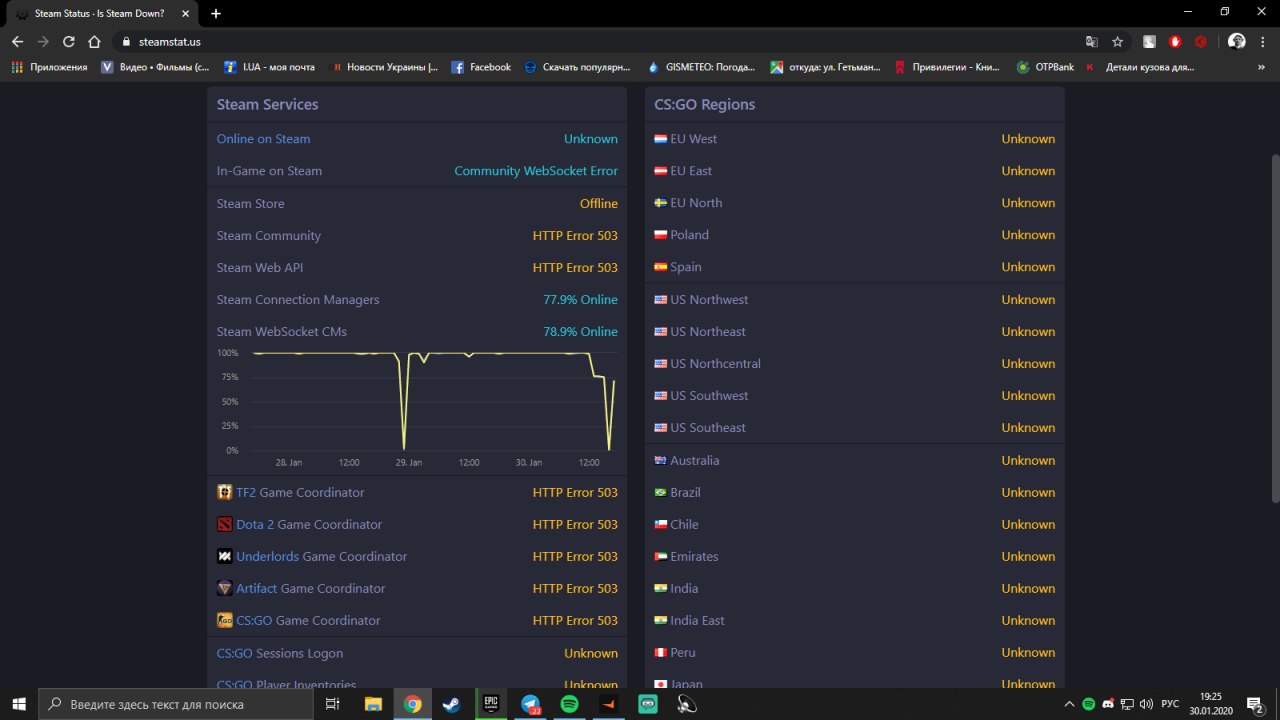Click the CS:GO Sessions Logon row
The width and height of the screenshot is (1280, 720).
click(417, 653)
